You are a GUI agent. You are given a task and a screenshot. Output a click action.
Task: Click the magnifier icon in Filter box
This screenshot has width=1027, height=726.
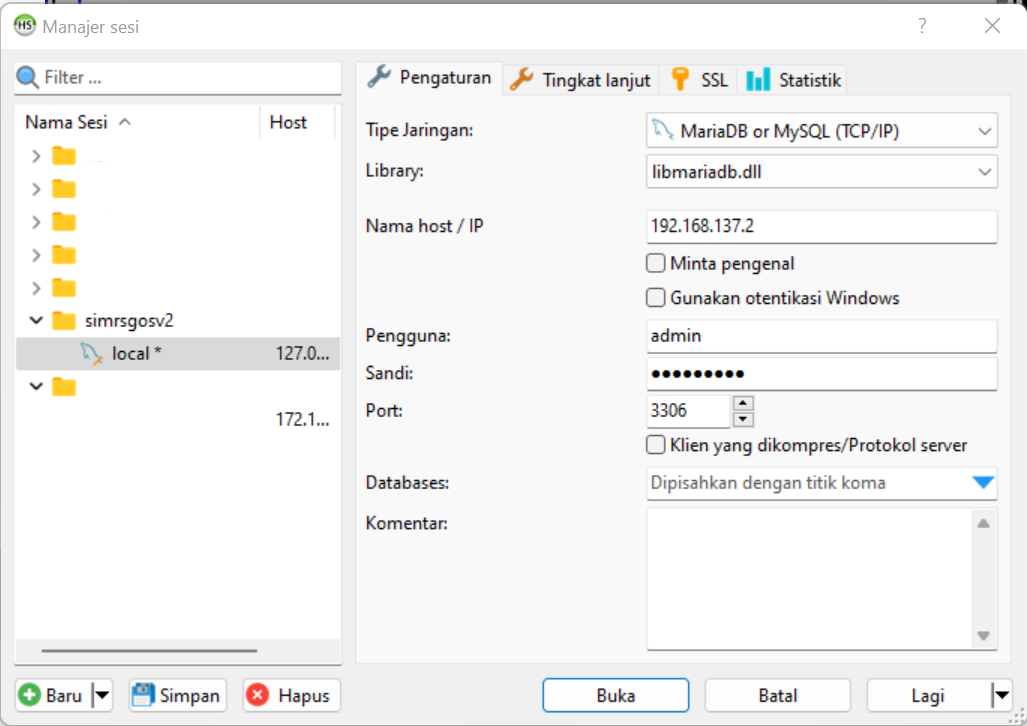28,78
